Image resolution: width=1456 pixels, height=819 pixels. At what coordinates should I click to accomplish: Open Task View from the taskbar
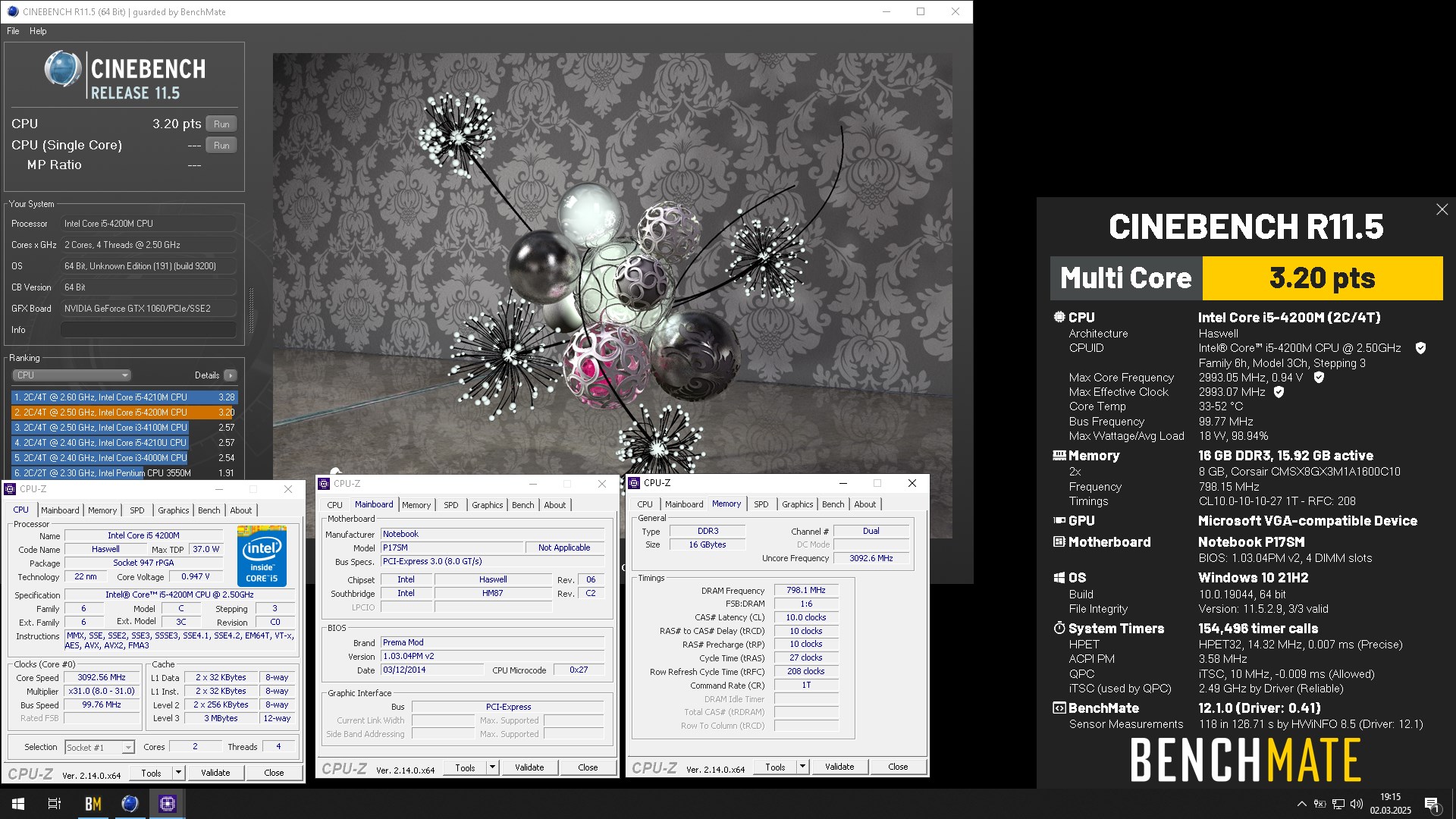[55, 804]
